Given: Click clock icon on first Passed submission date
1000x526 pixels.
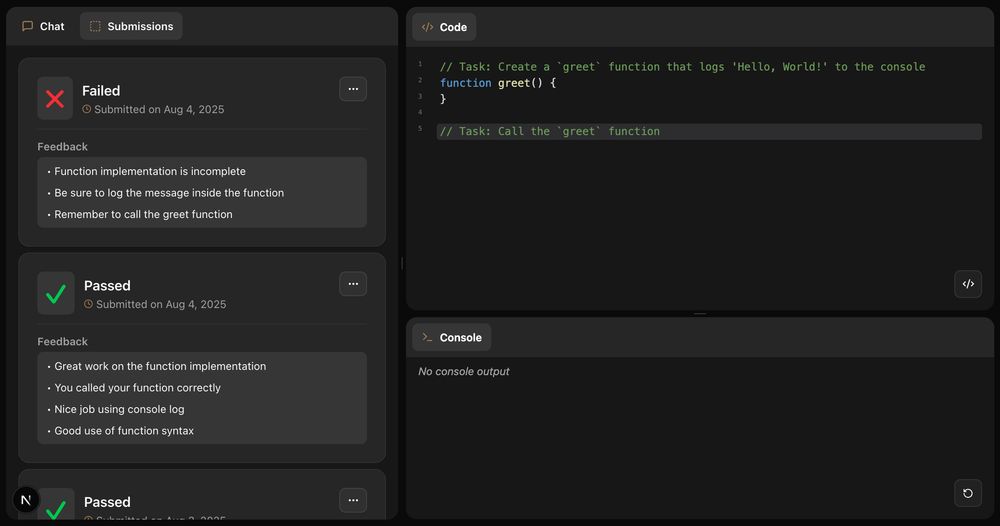Looking at the screenshot, I should (x=88, y=304).
